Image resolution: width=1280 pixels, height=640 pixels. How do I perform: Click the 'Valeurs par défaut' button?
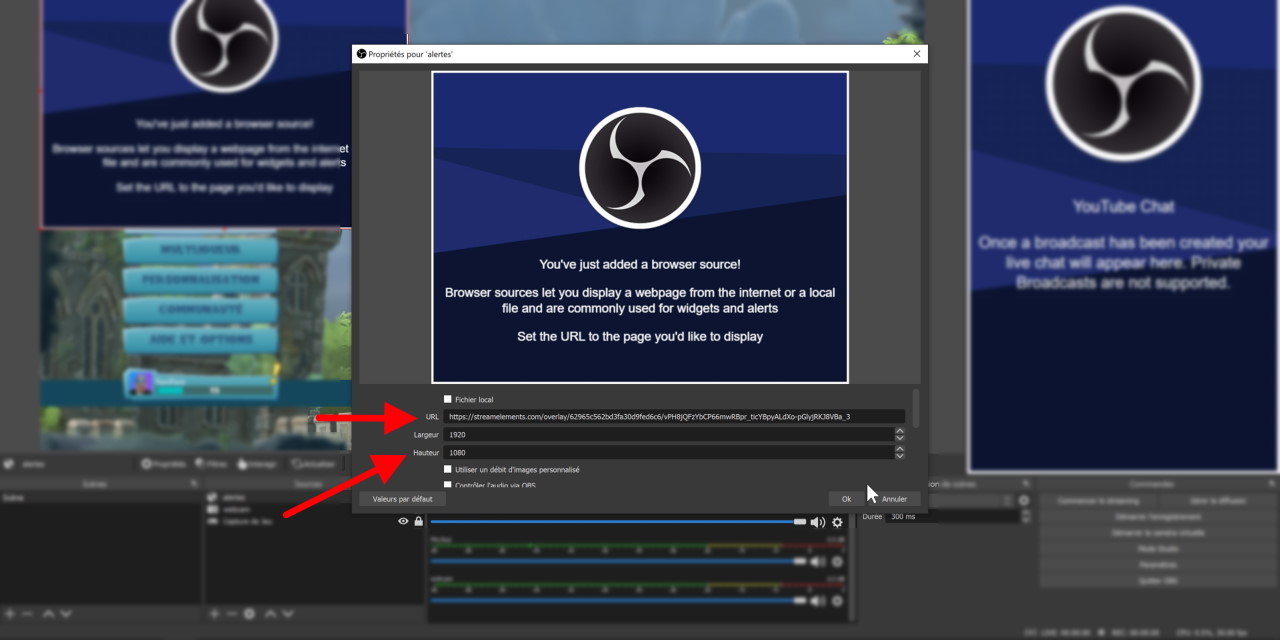[x=402, y=498]
